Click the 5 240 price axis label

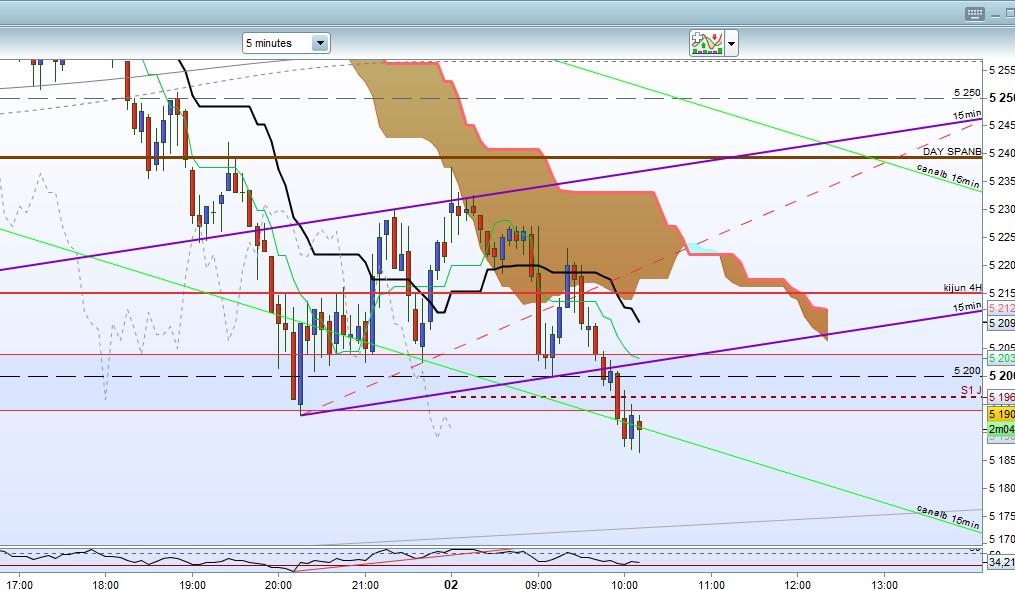pyautogui.click(x=1001, y=153)
